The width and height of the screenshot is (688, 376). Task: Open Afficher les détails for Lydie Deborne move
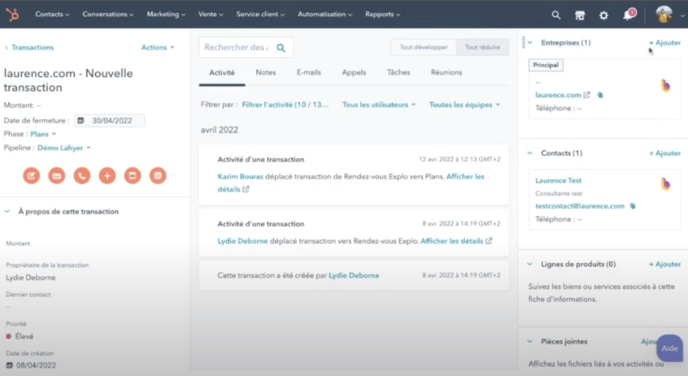coord(456,241)
